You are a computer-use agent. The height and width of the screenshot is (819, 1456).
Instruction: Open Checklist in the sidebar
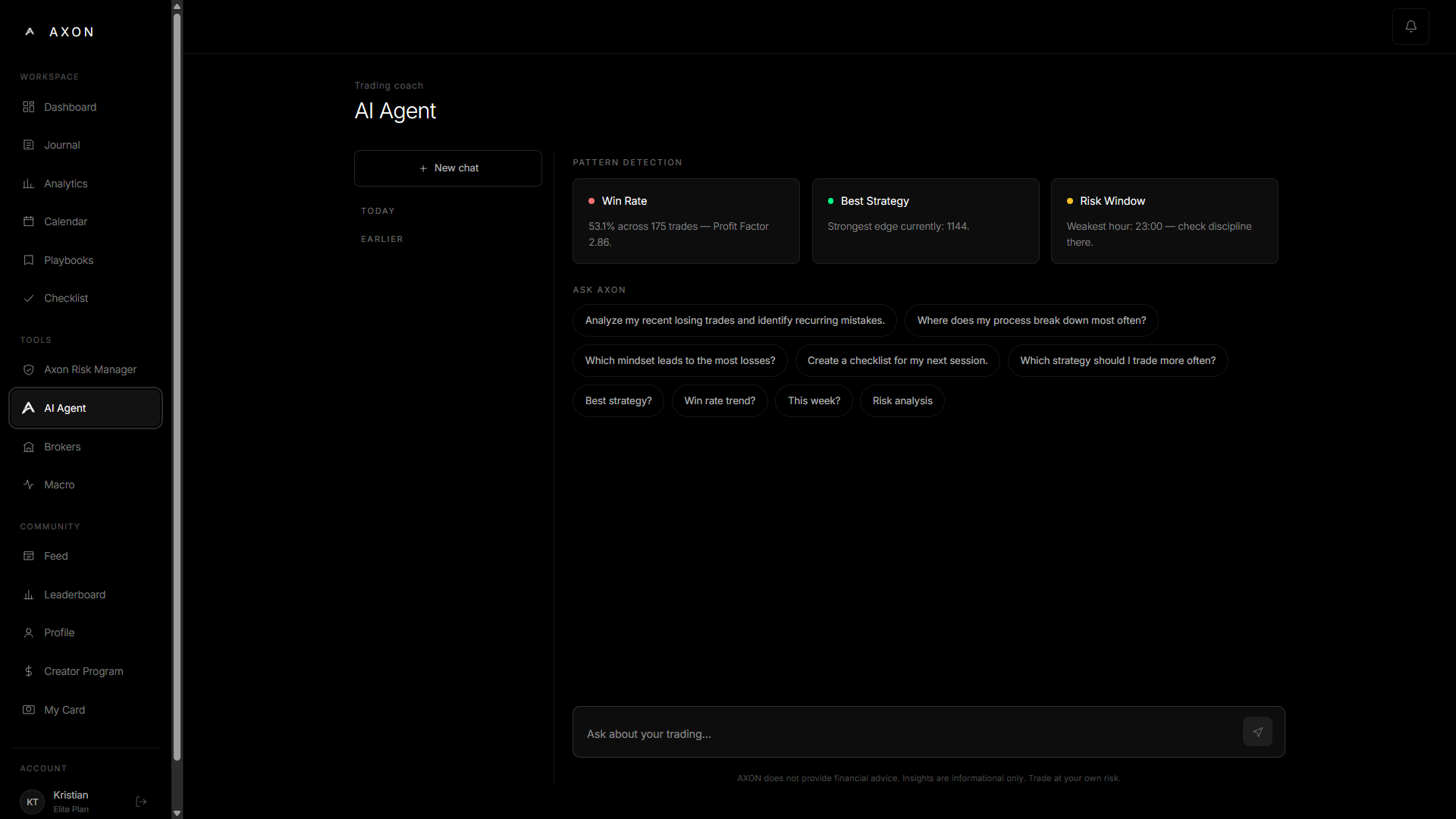click(x=86, y=298)
